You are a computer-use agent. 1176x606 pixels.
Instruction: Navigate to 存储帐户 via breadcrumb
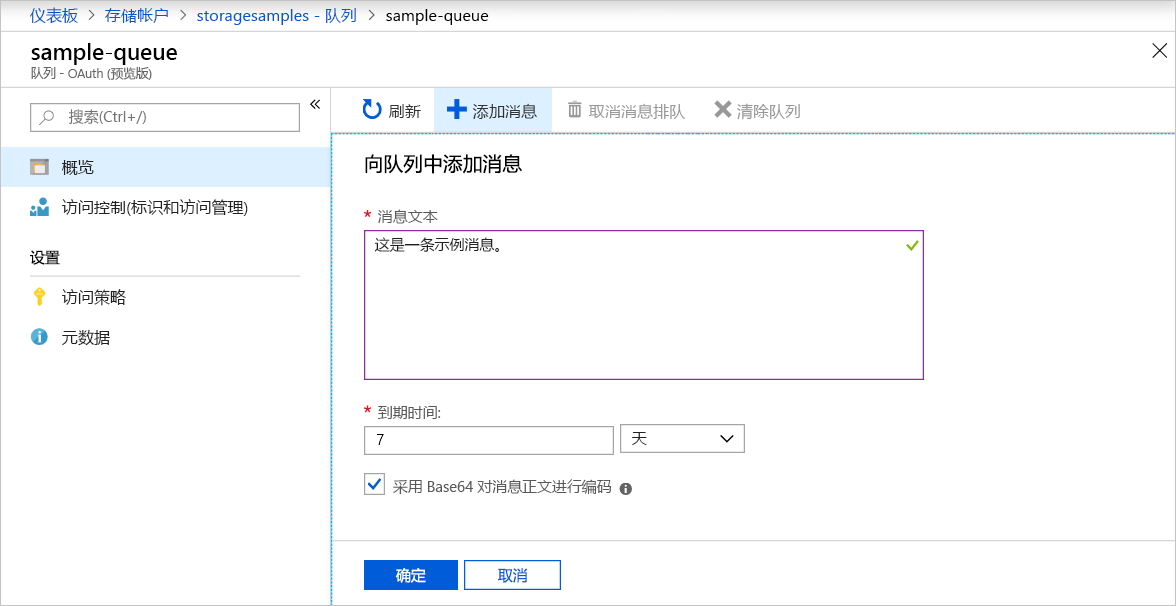137,15
